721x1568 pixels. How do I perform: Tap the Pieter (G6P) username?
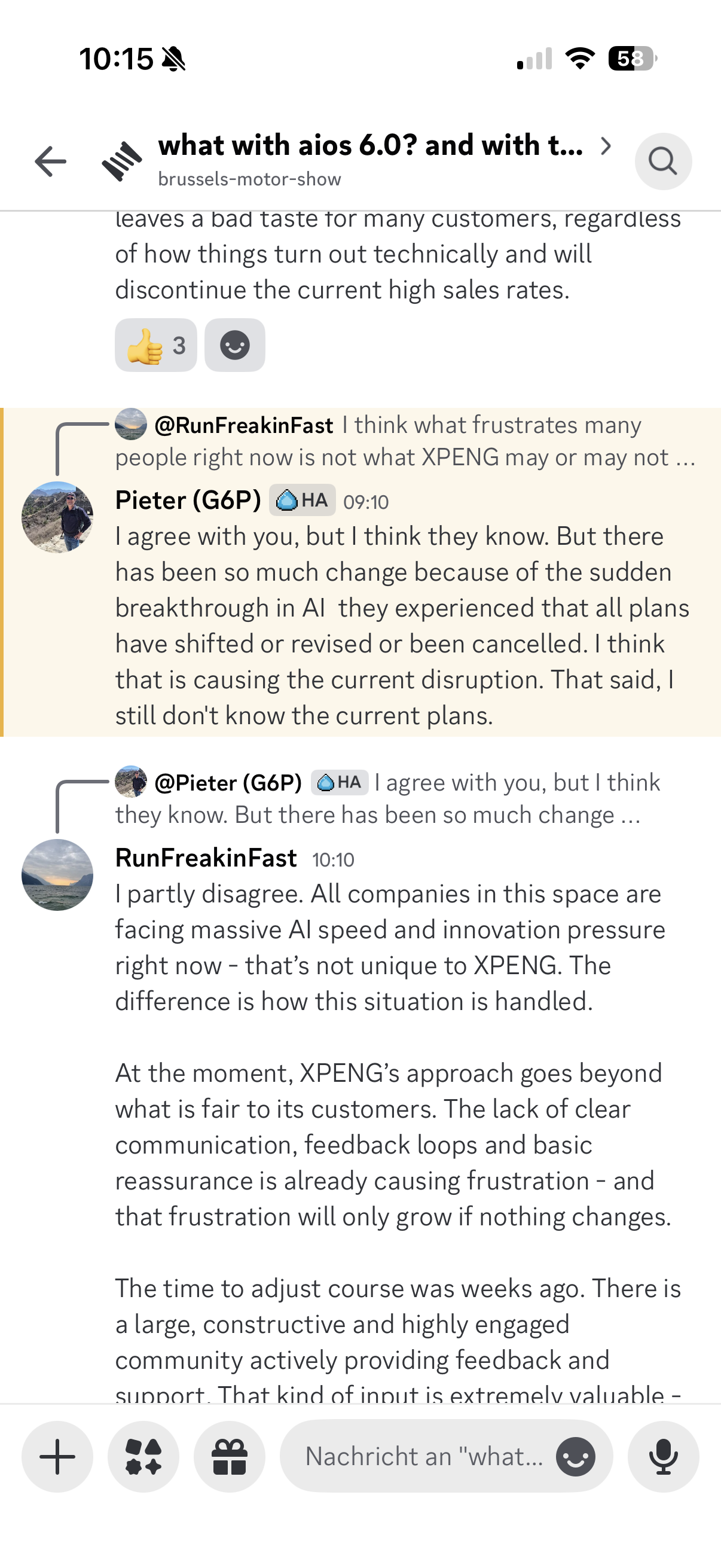188,501
